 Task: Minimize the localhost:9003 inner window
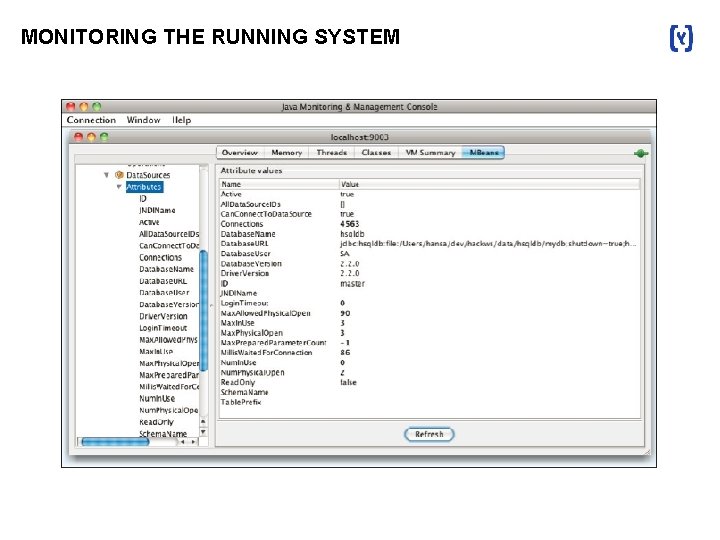91,137
